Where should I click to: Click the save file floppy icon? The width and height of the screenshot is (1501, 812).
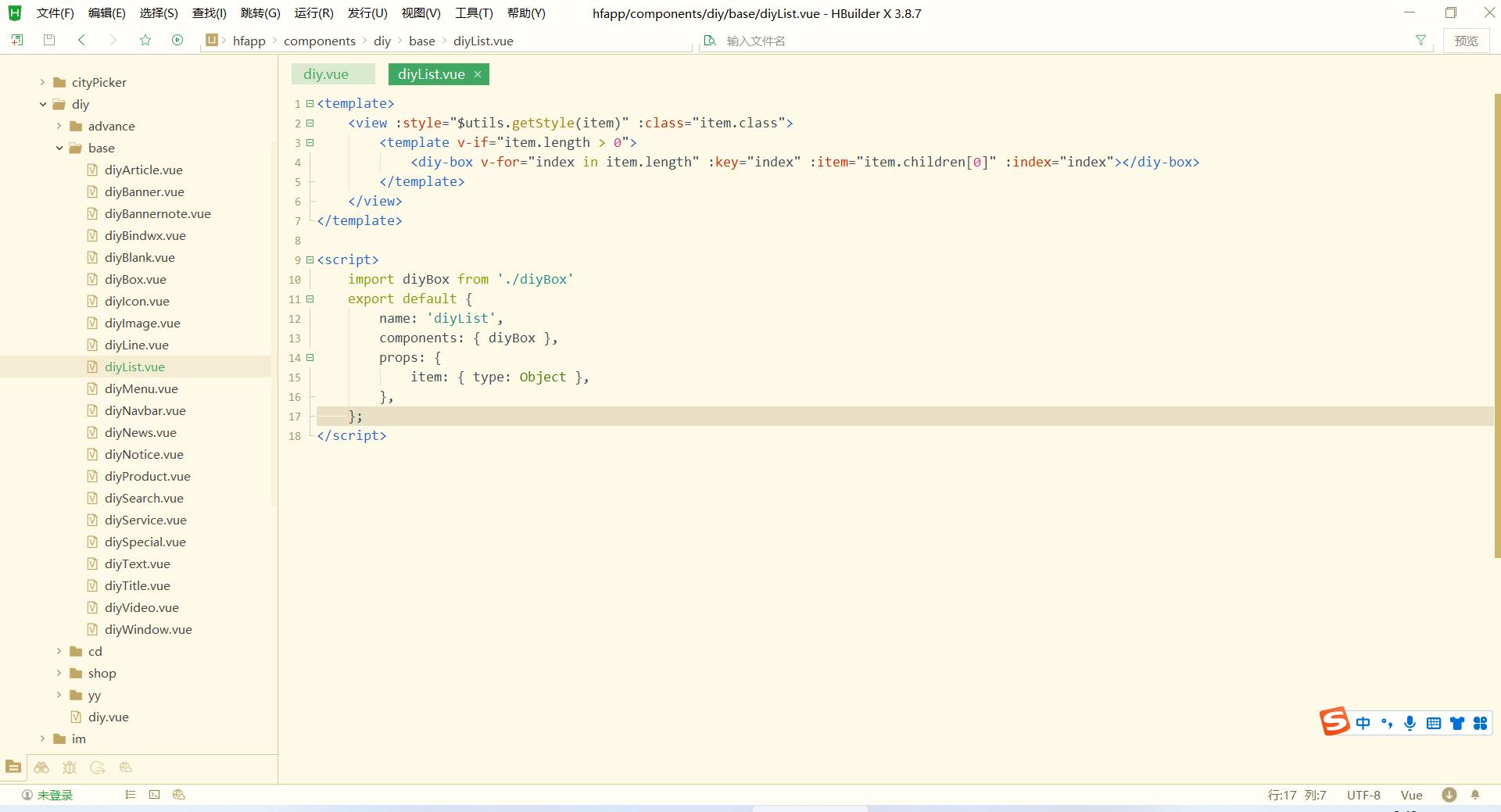click(49, 40)
